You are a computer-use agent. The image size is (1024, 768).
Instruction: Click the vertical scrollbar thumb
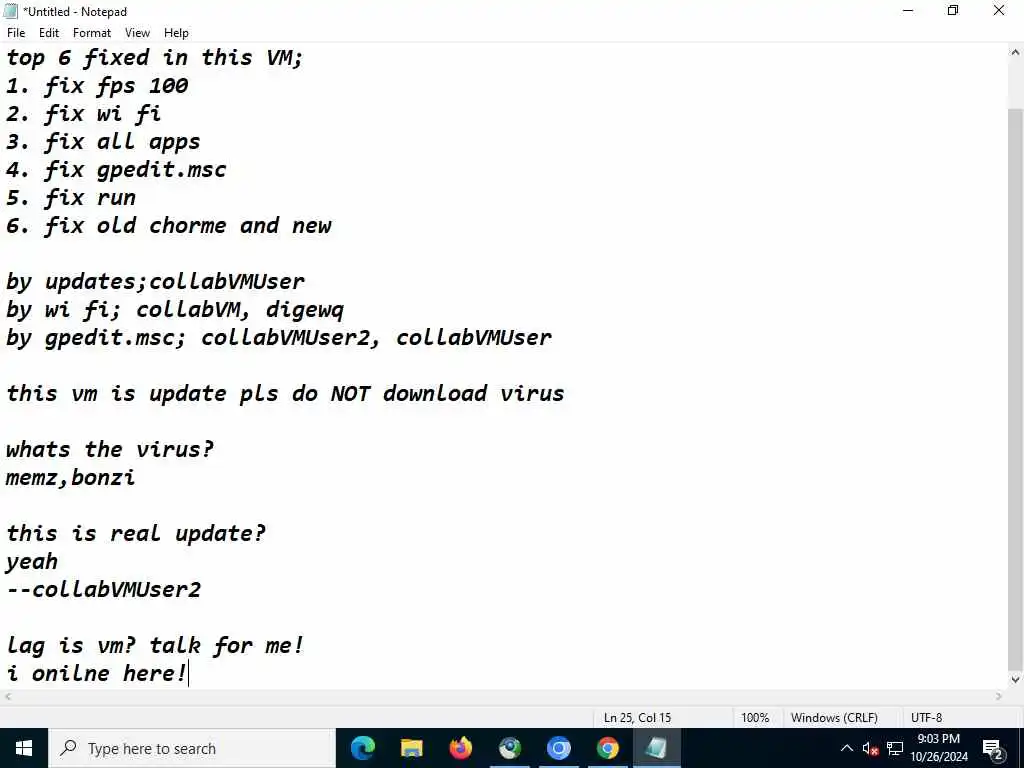coord(1016,389)
